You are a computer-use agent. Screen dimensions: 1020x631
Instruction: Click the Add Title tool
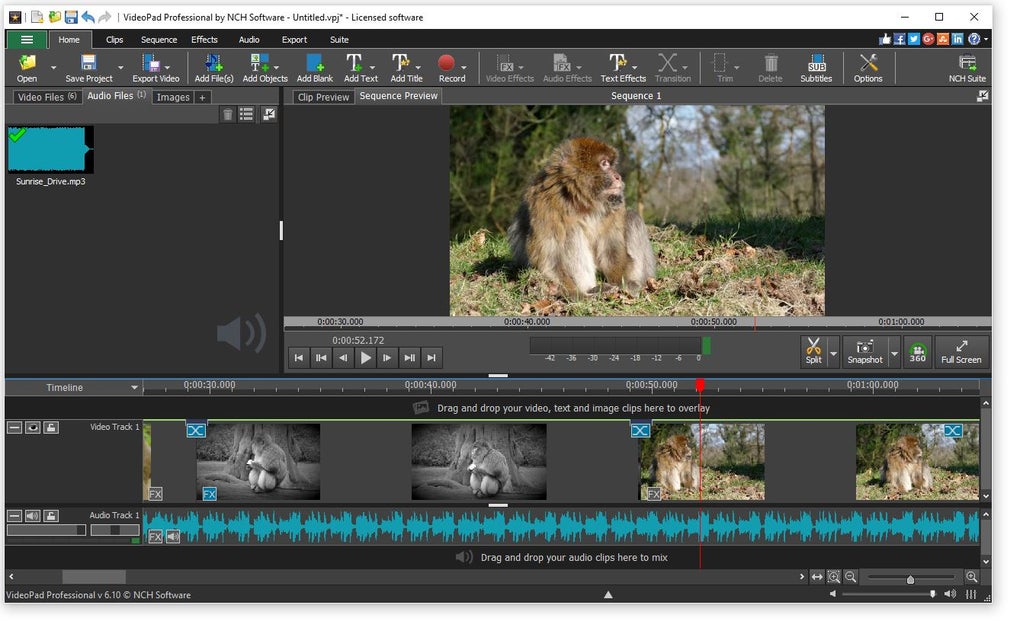[401, 68]
